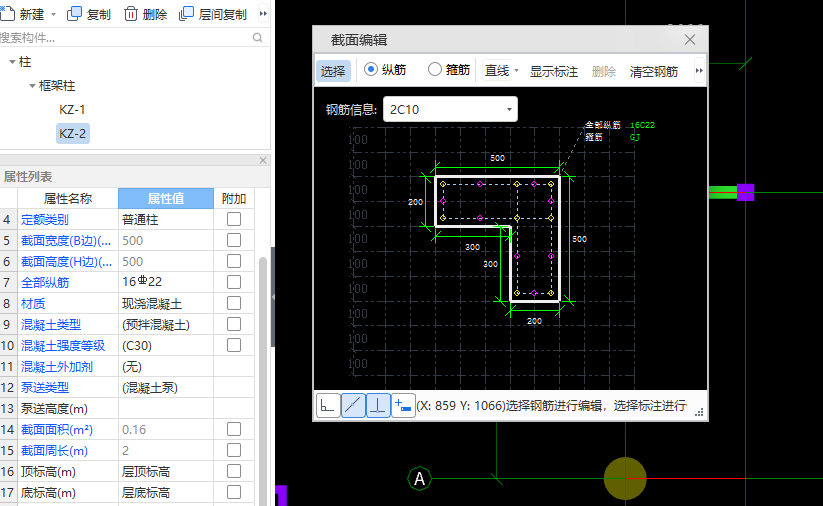Check 附加 box for 顶标高
Screen dimensions: 823x506
[234, 471]
